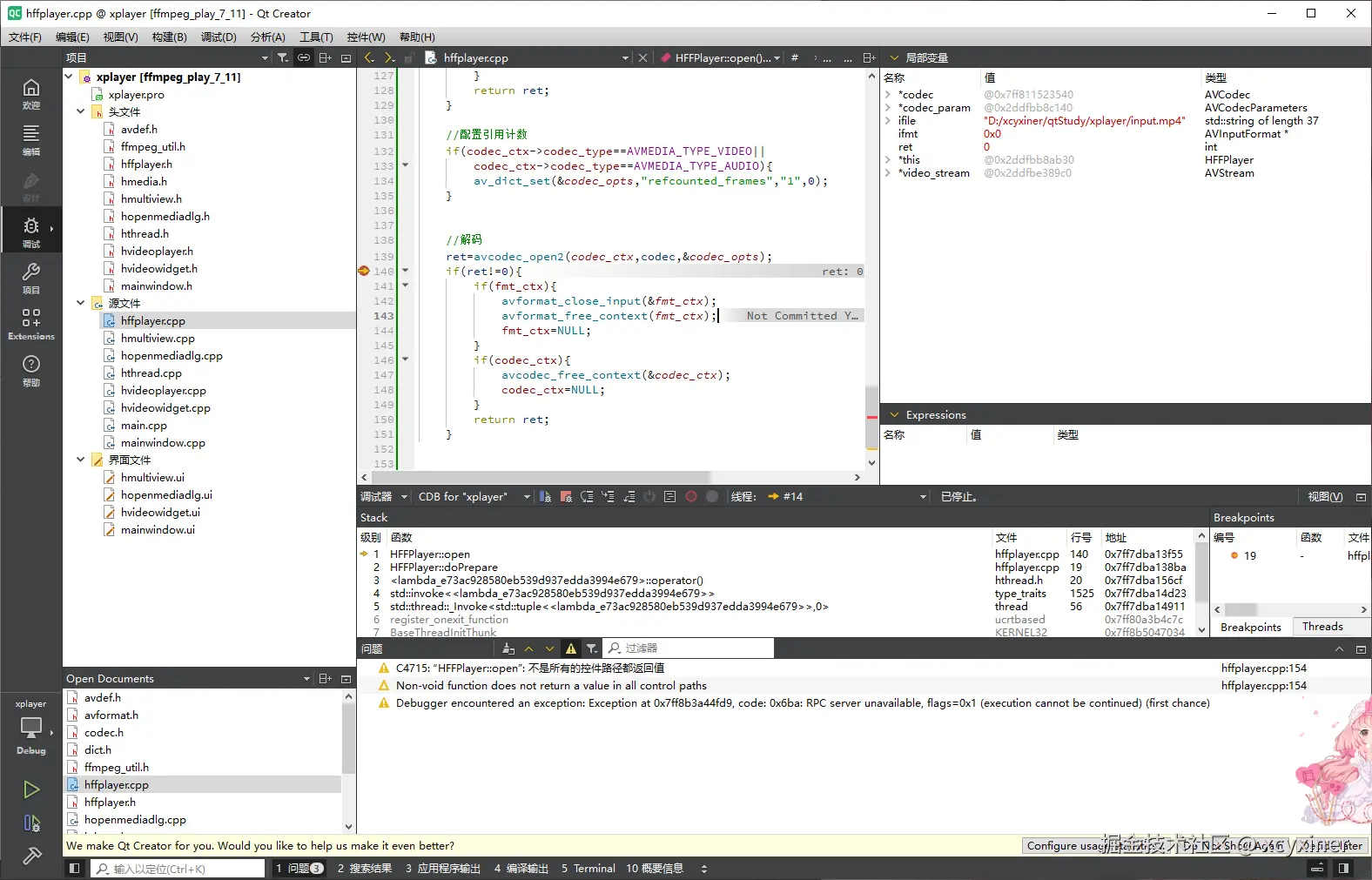The height and width of the screenshot is (880, 1372).
Task: Toggle the warnings filter in Issues pane
Action: tap(571, 648)
